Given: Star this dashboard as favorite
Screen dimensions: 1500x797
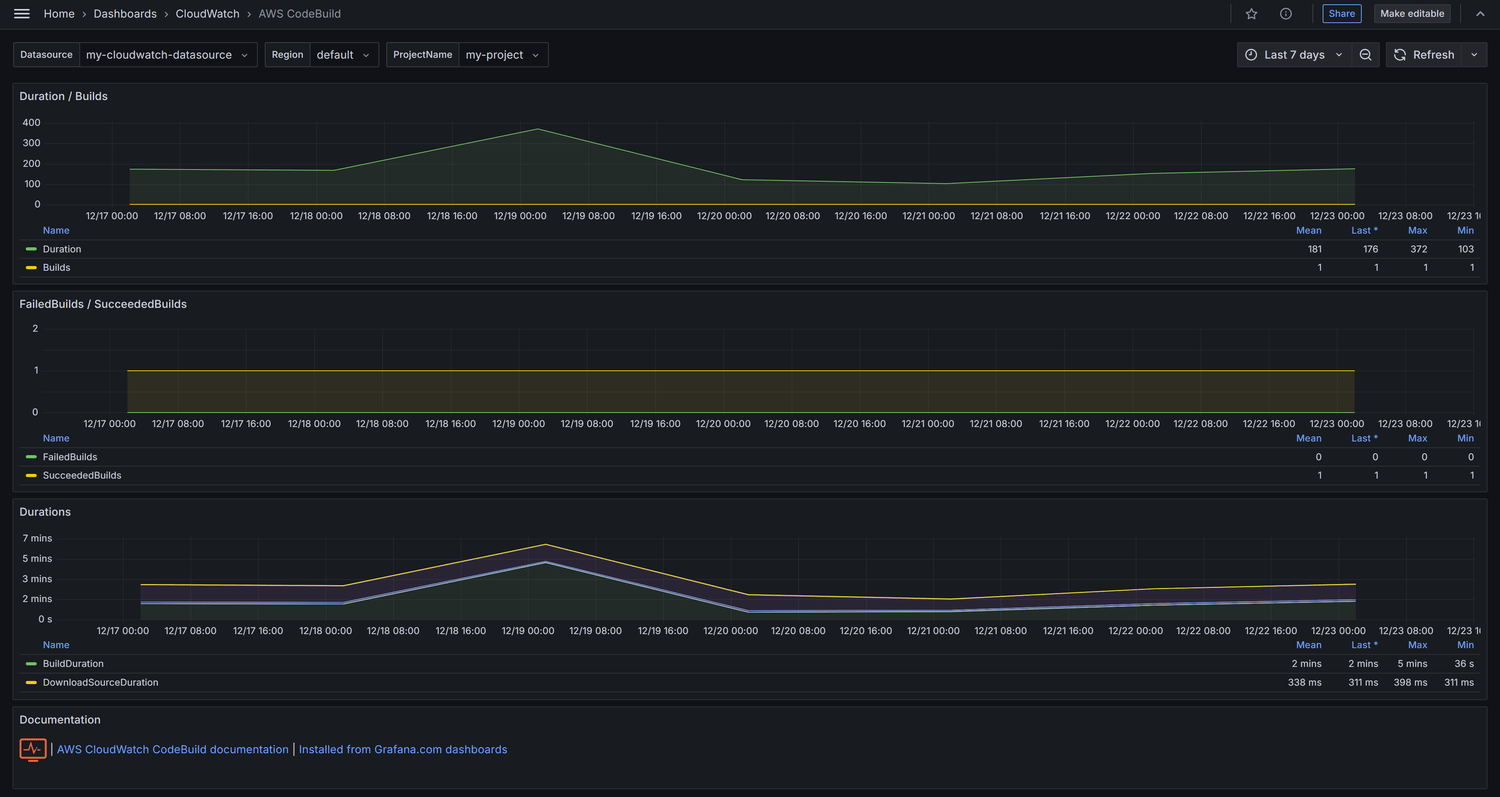Looking at the screenshot, I should pyautogui.click(x=1251, y=14).
